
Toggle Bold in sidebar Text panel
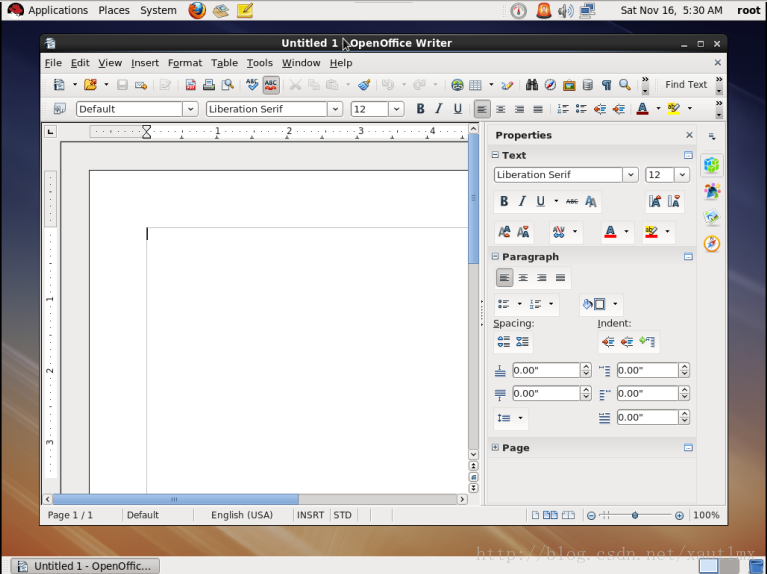(x=504, y=201)
